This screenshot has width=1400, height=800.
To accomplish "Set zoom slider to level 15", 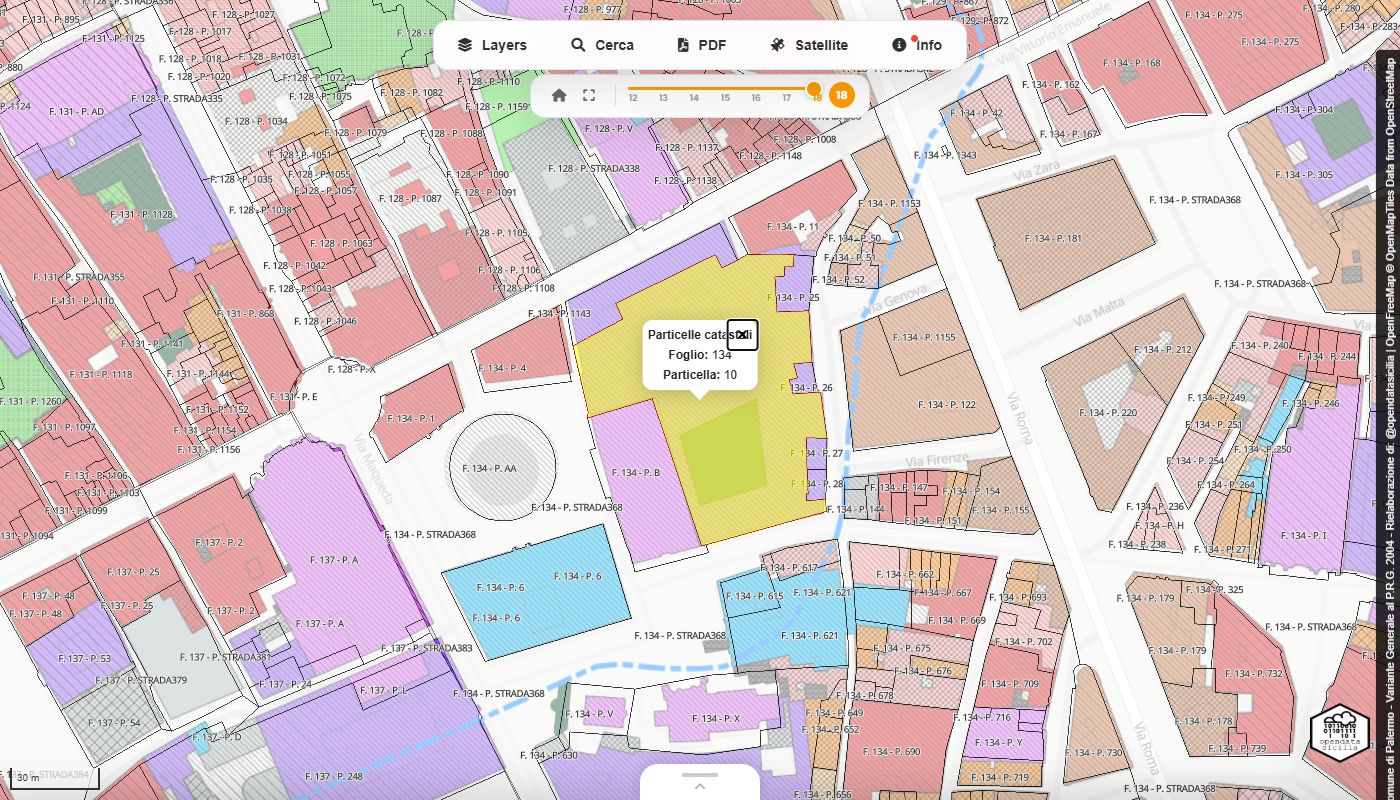I will (725, 98).
